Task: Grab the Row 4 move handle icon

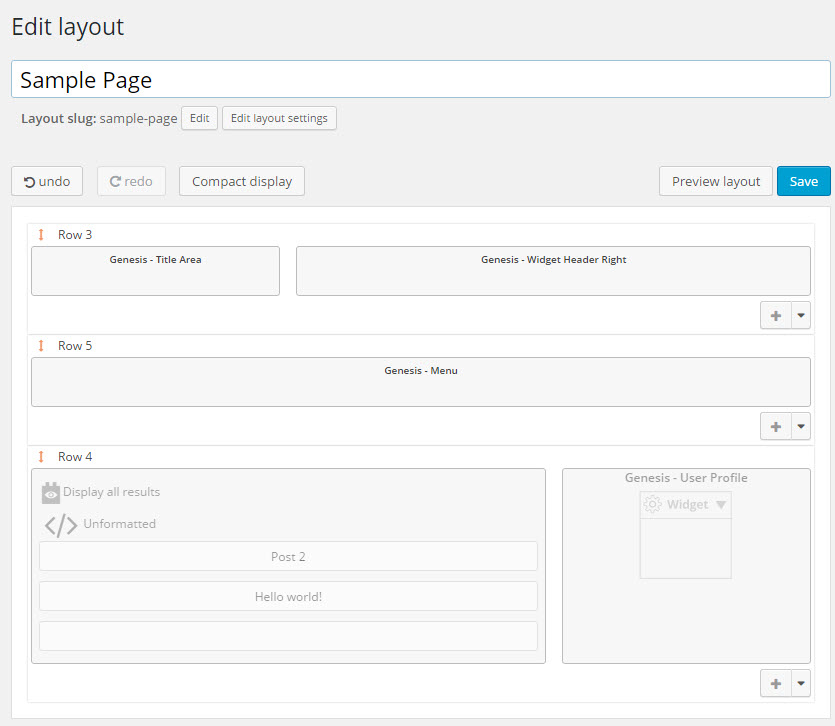Action: pos(41,456)
